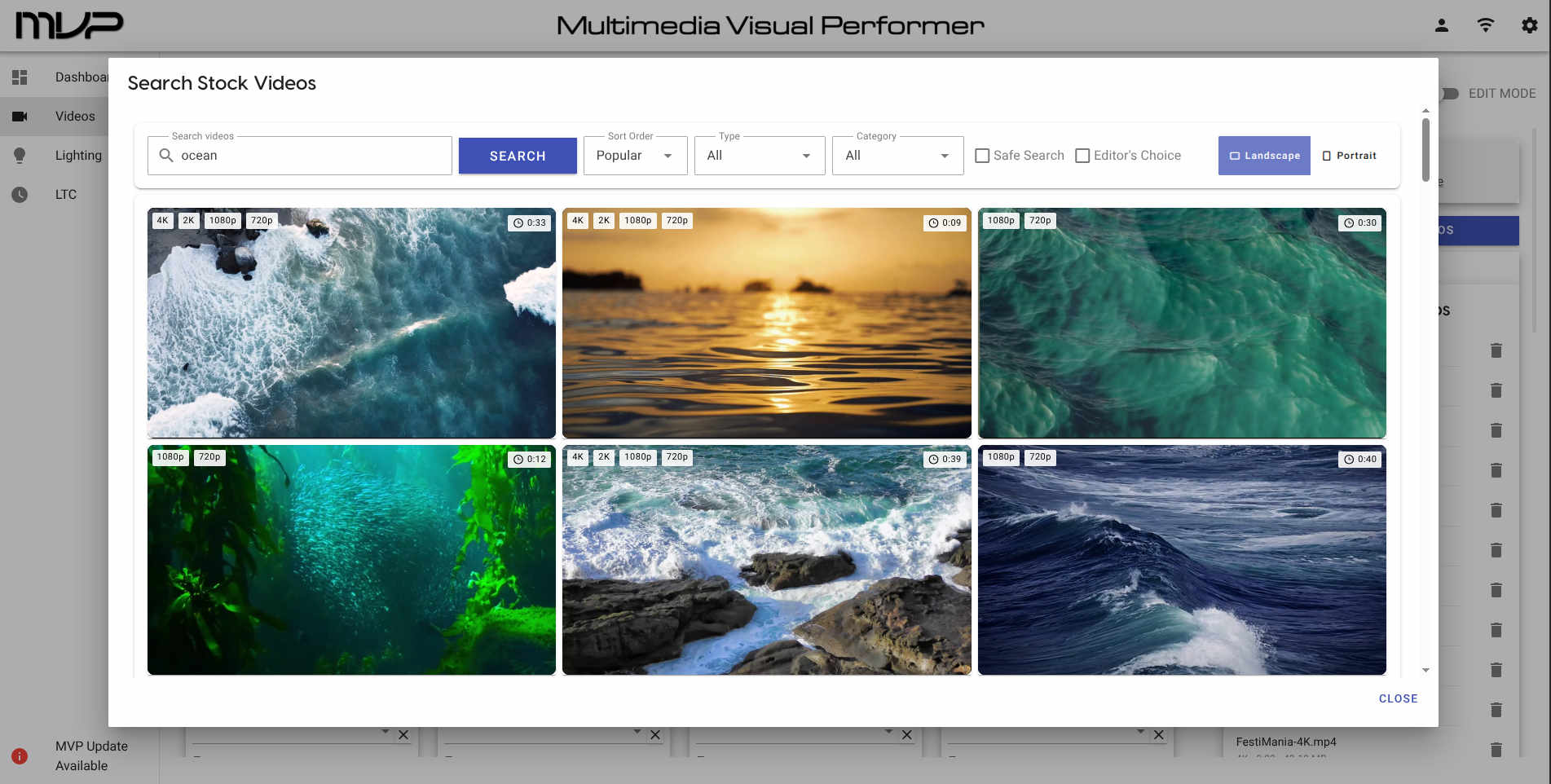Open the settings gear icon

pos(1528,25)
